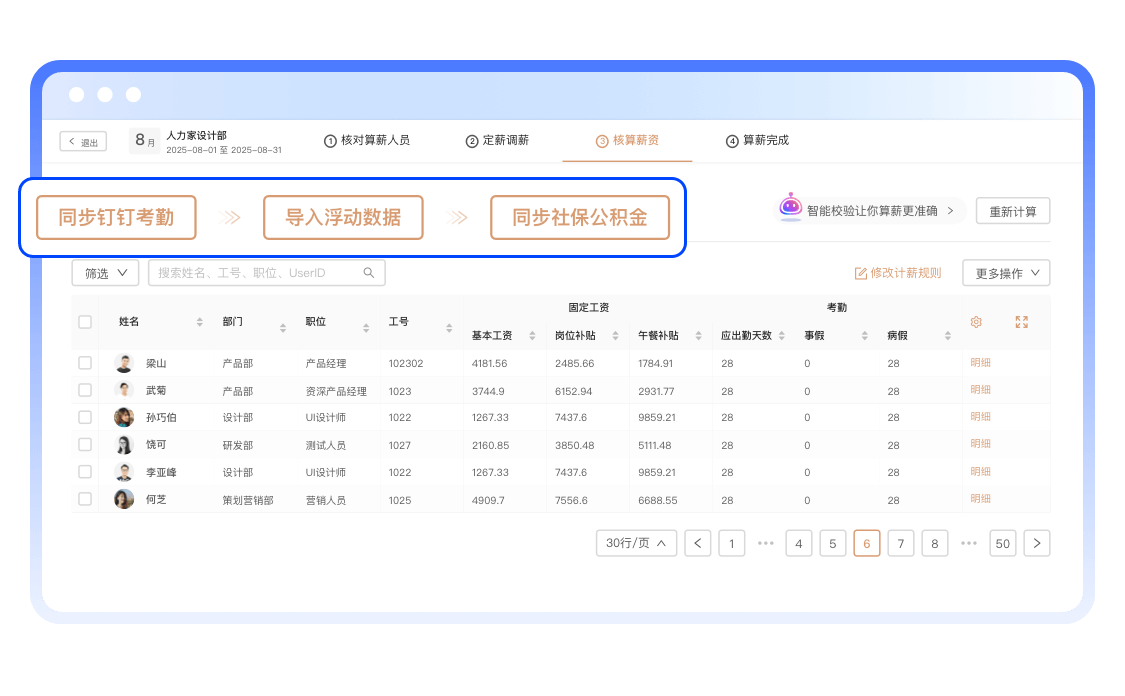Open the 核对算薪人员 step tab
Viewport: 1125px width, 696px height.
coord(367,141)
